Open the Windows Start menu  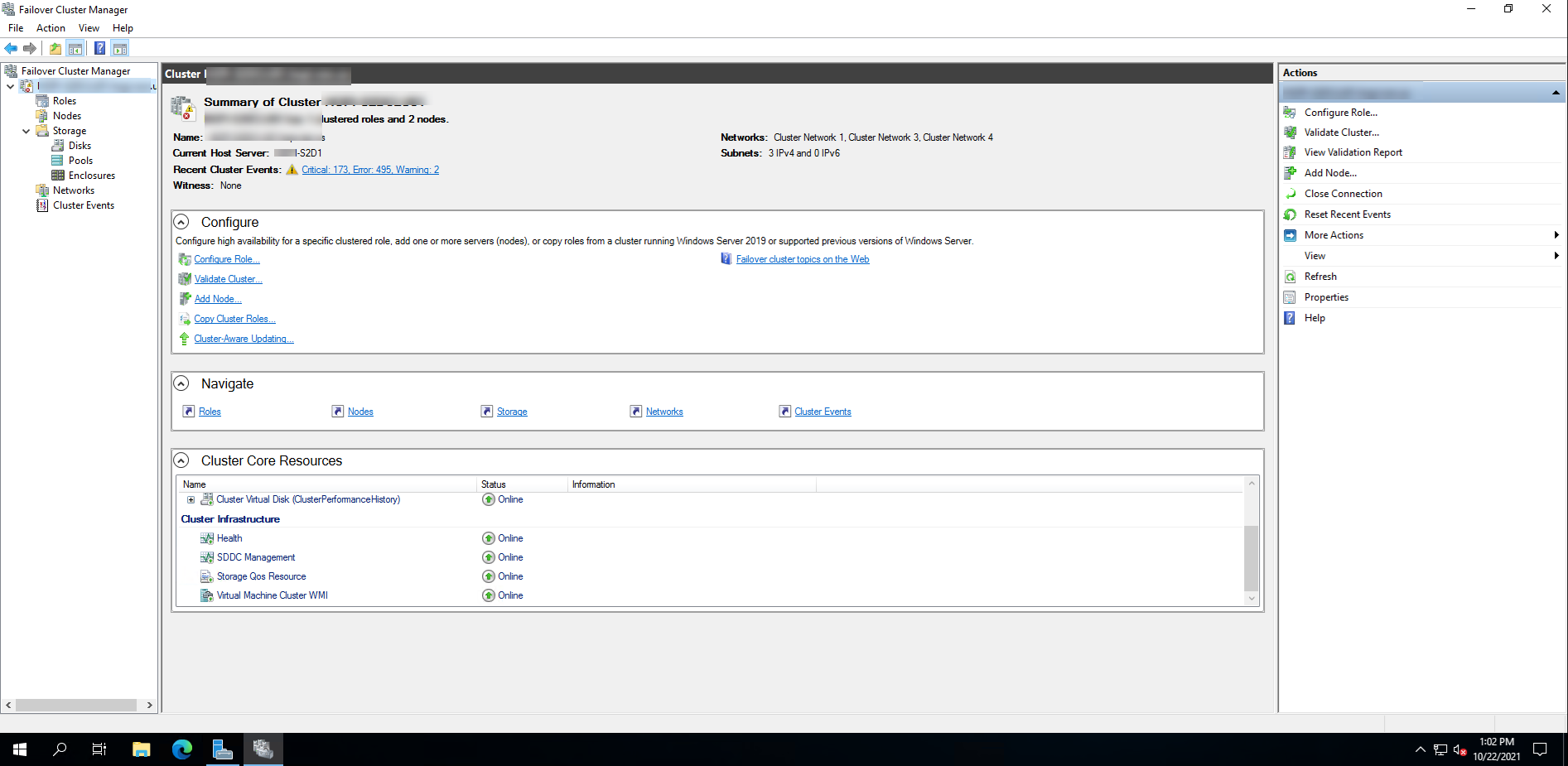click(20, 749)
